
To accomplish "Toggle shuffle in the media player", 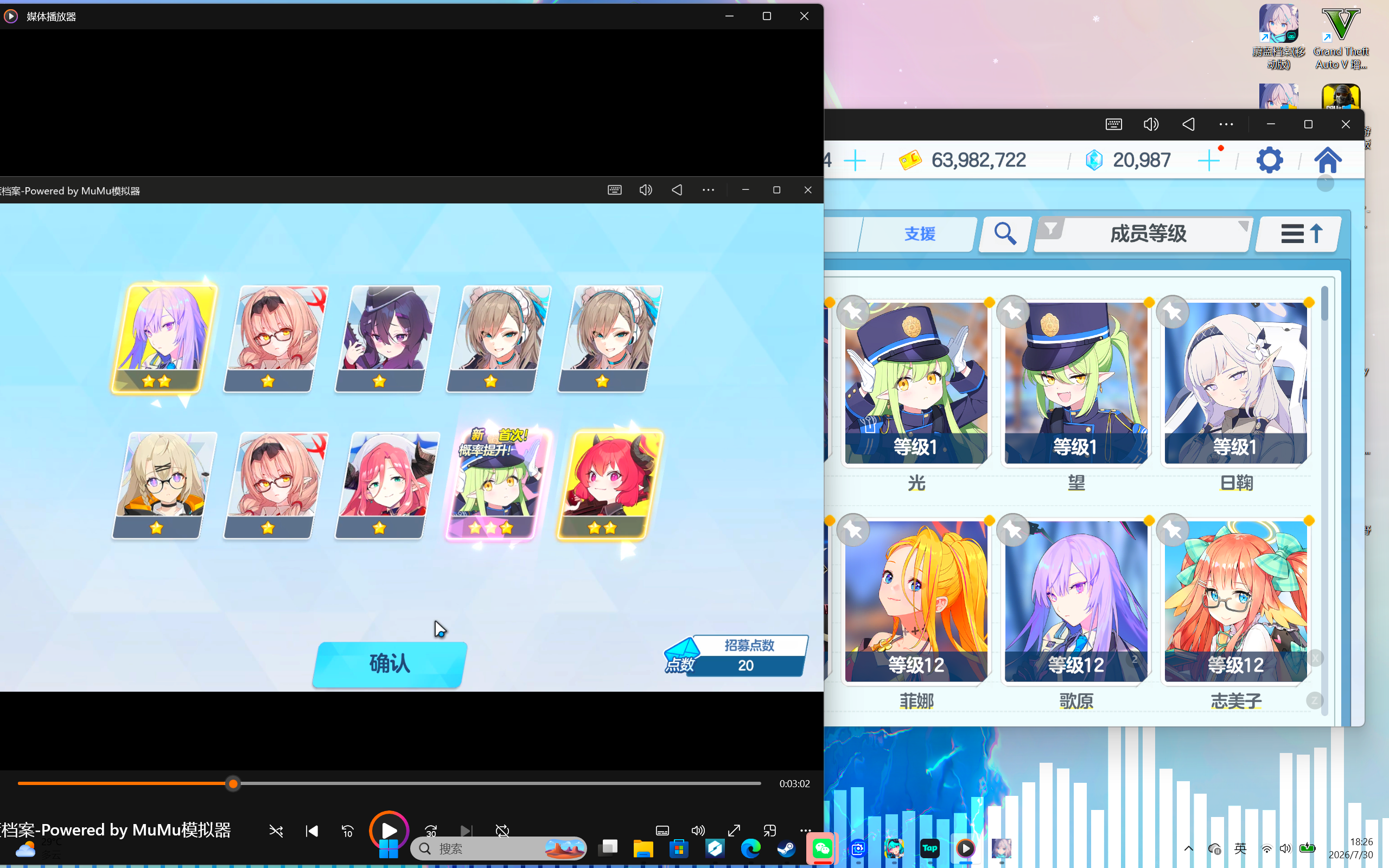I will 276,831.
